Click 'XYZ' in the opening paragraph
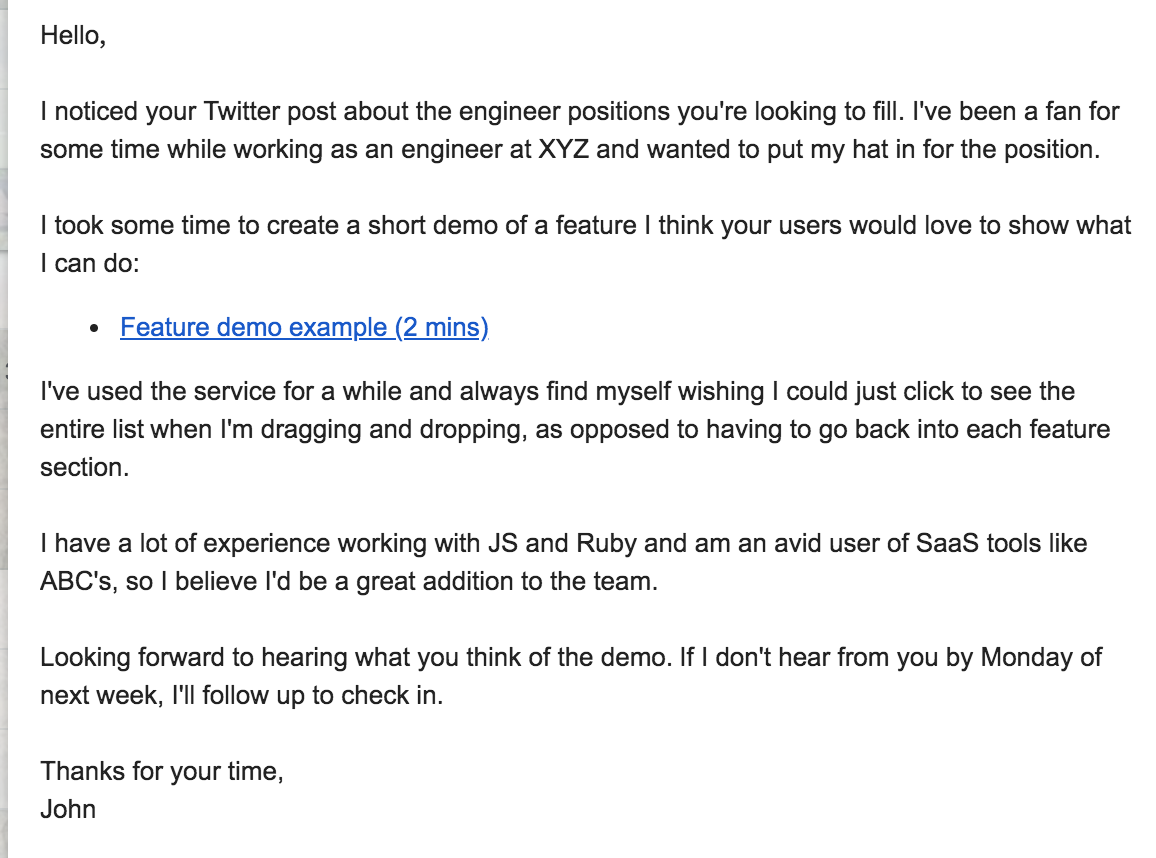Screen dimensions: 1156x858 [x=563, y=150]
